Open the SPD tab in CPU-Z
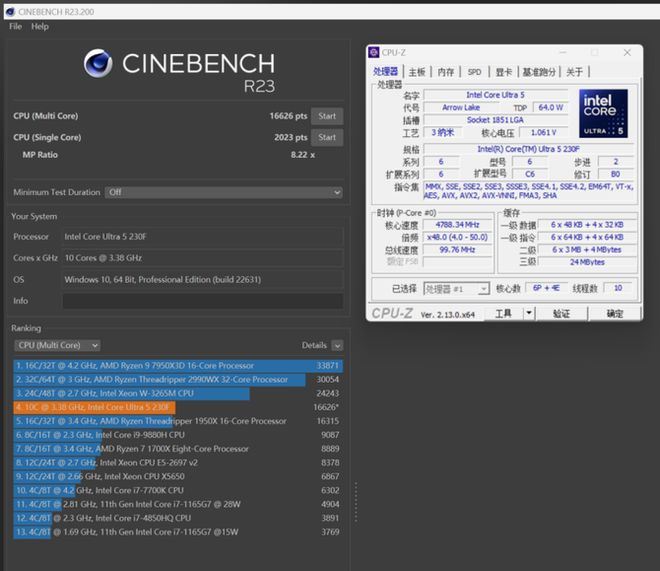 (x=474, y=72)
